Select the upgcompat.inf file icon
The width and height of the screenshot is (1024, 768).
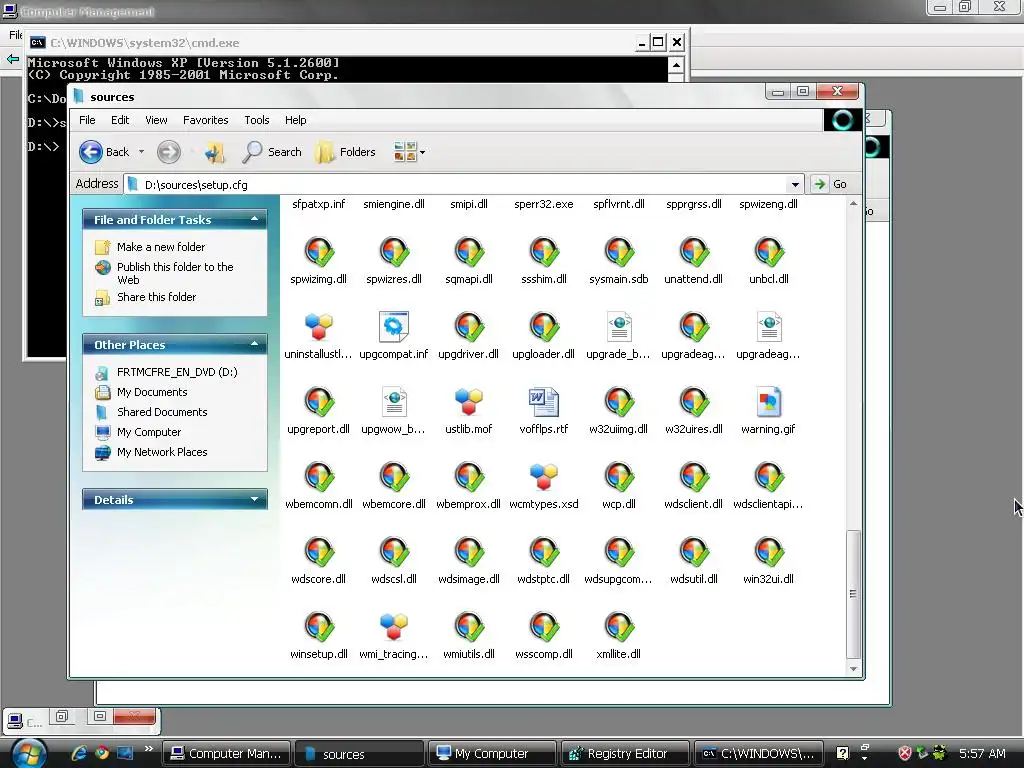click(x=394, y=327)
